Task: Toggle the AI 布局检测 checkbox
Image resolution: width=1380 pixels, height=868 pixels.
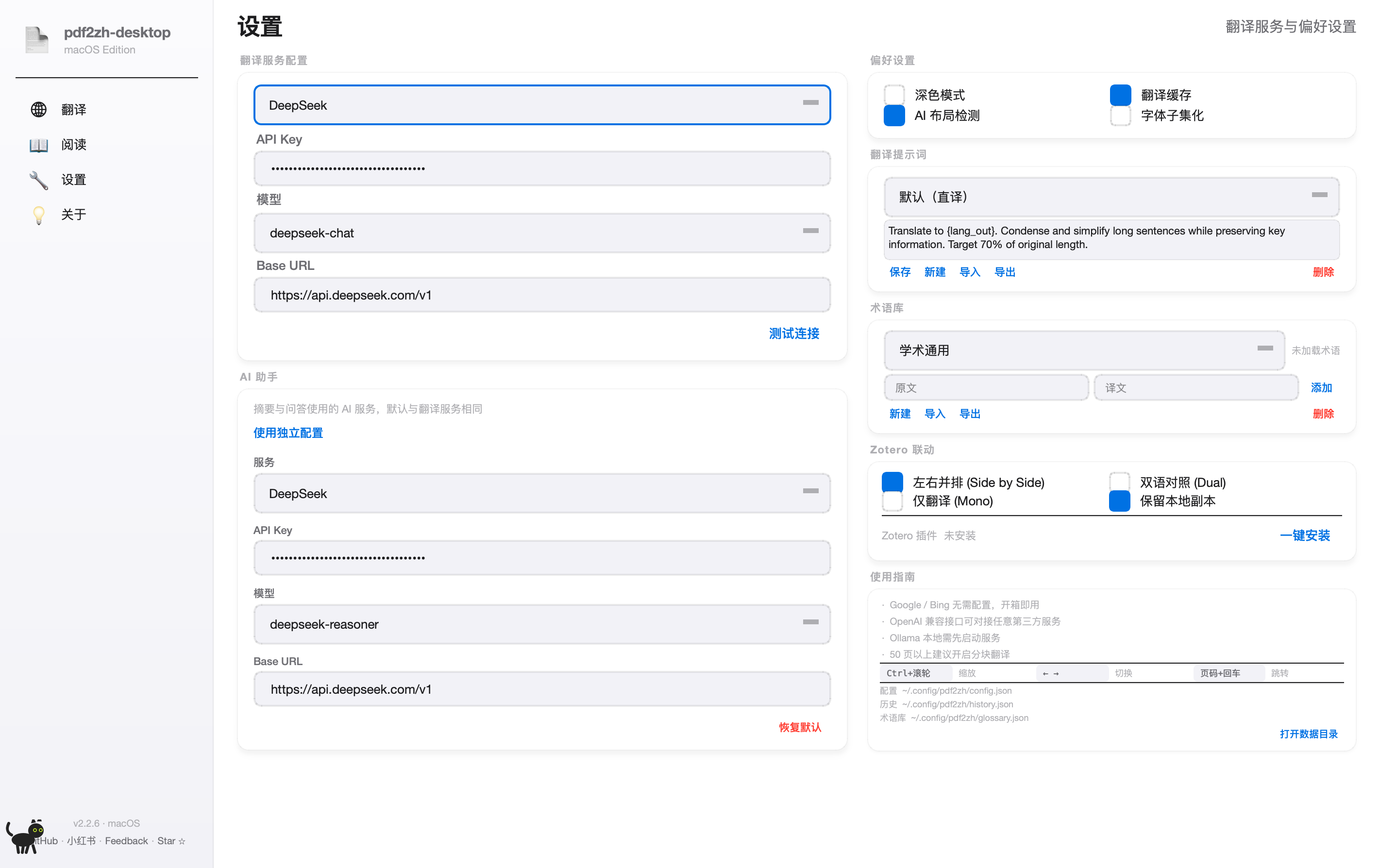Action: tap(894, 115)
